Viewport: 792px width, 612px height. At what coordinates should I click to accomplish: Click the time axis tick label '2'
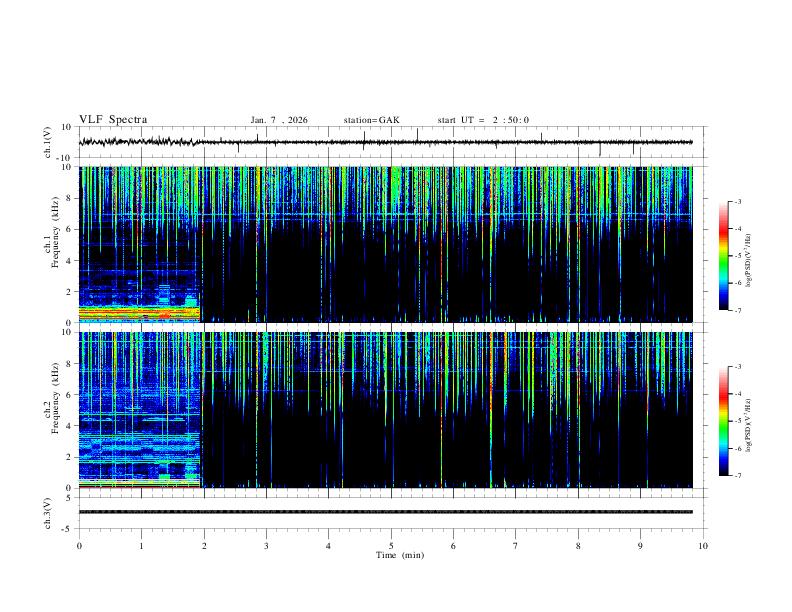pos(204,546)
